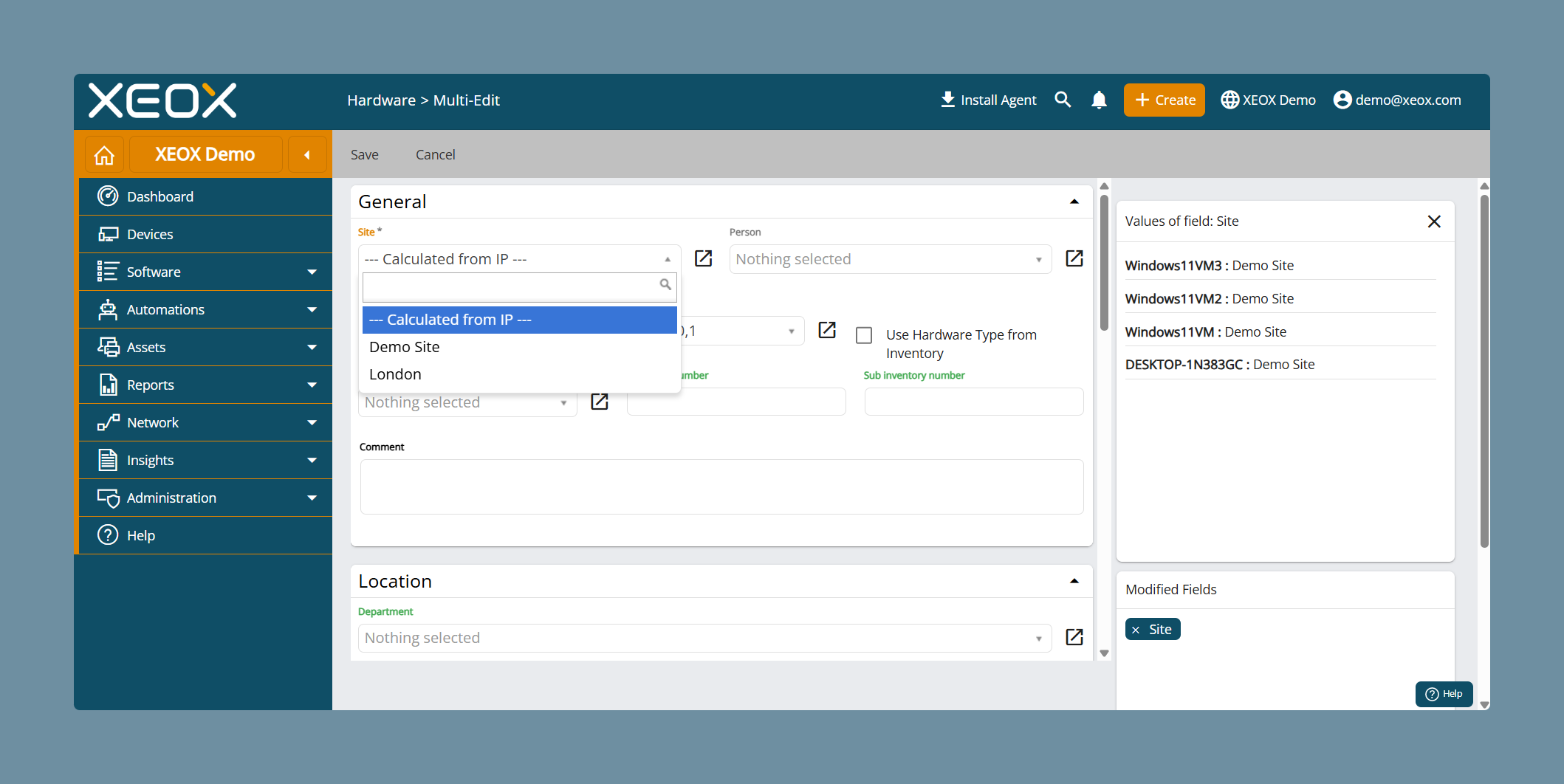Expand the Software sidebar menu
Viewport: 1564px width, 784px height.
tap(205, 272)
